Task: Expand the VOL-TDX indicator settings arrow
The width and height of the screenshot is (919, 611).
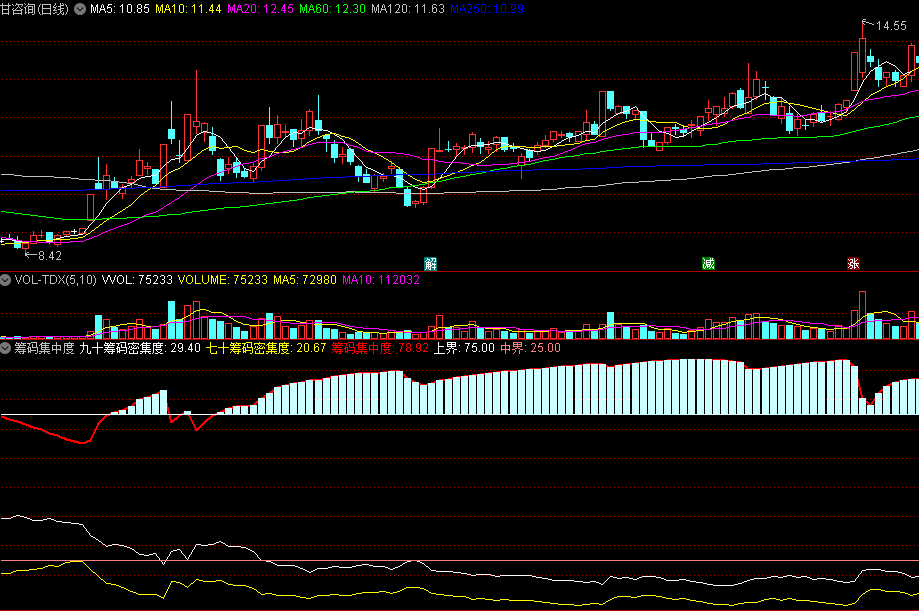Action: tap(6, 281)
